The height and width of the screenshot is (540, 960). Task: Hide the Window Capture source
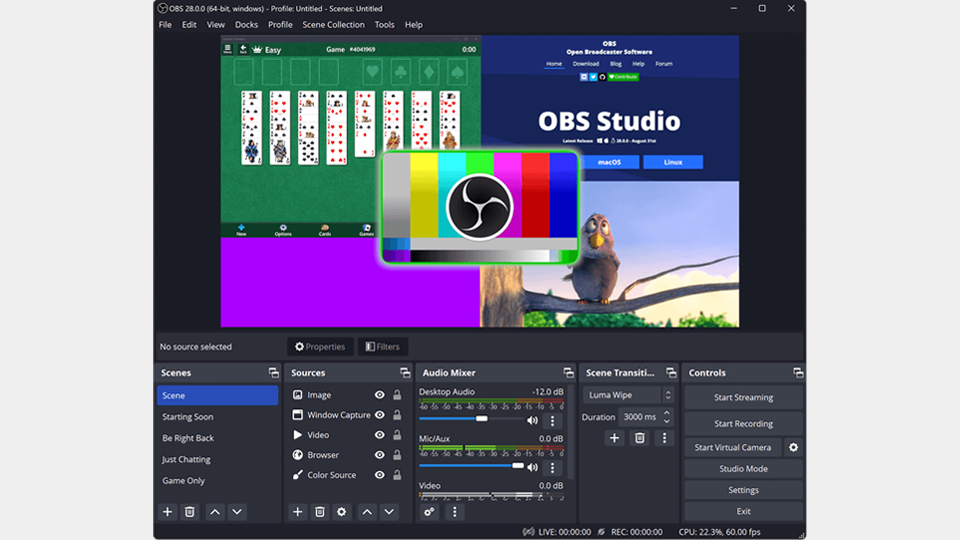tap(380, 415)
